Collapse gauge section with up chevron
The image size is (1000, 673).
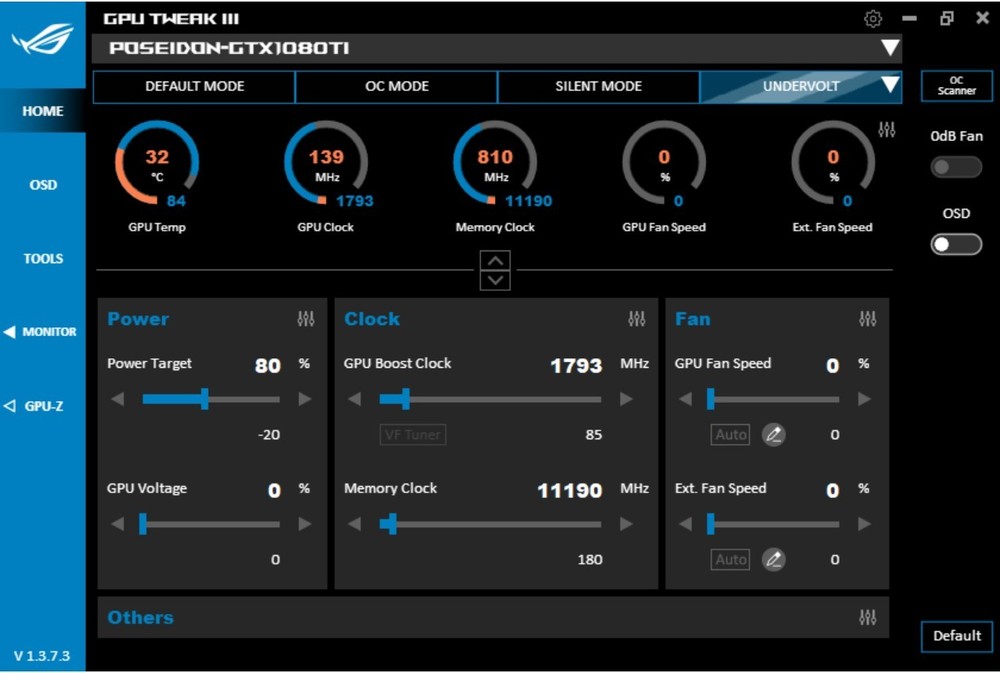(x=496, y=261)
